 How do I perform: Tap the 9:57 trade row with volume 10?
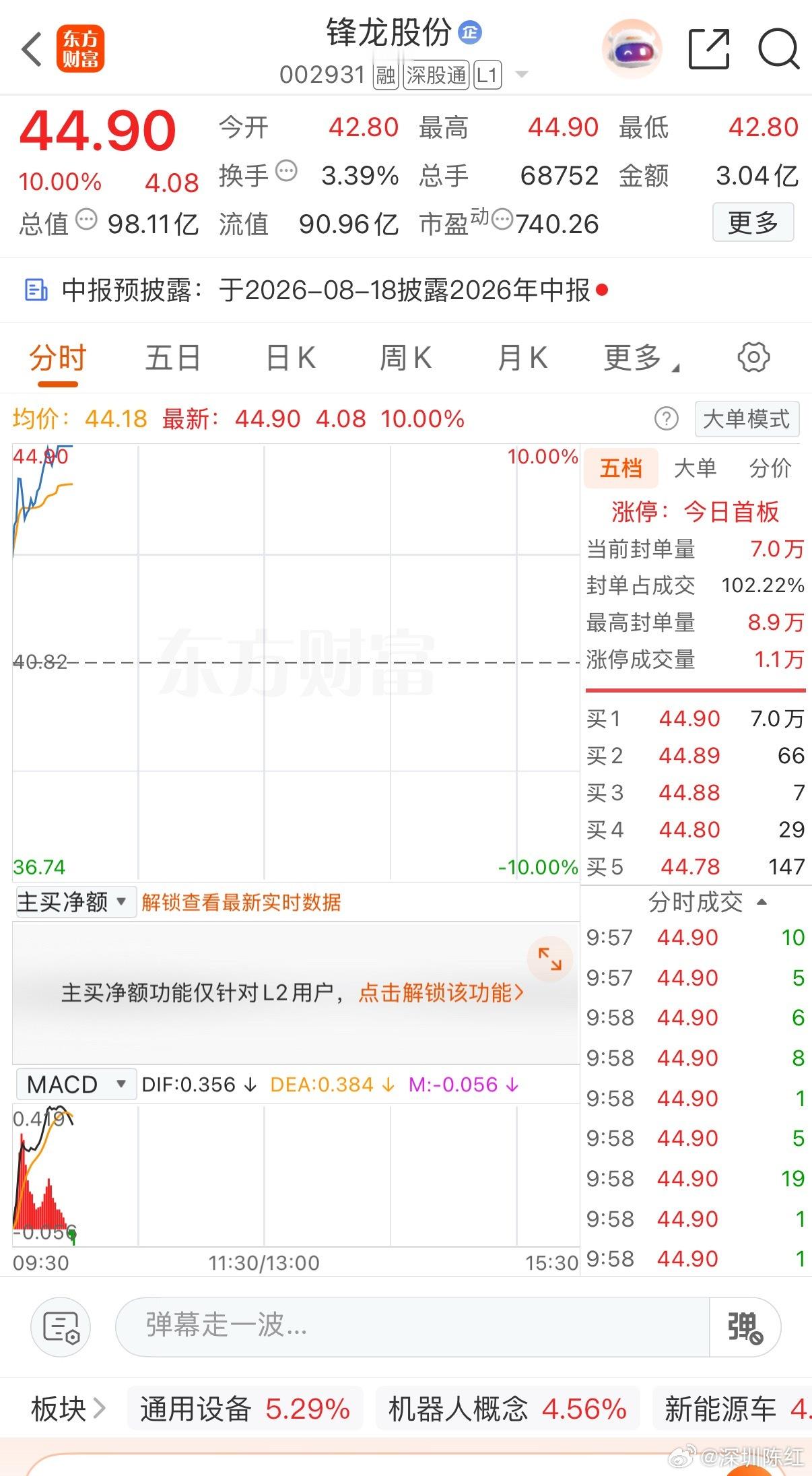tap(696, 938)
